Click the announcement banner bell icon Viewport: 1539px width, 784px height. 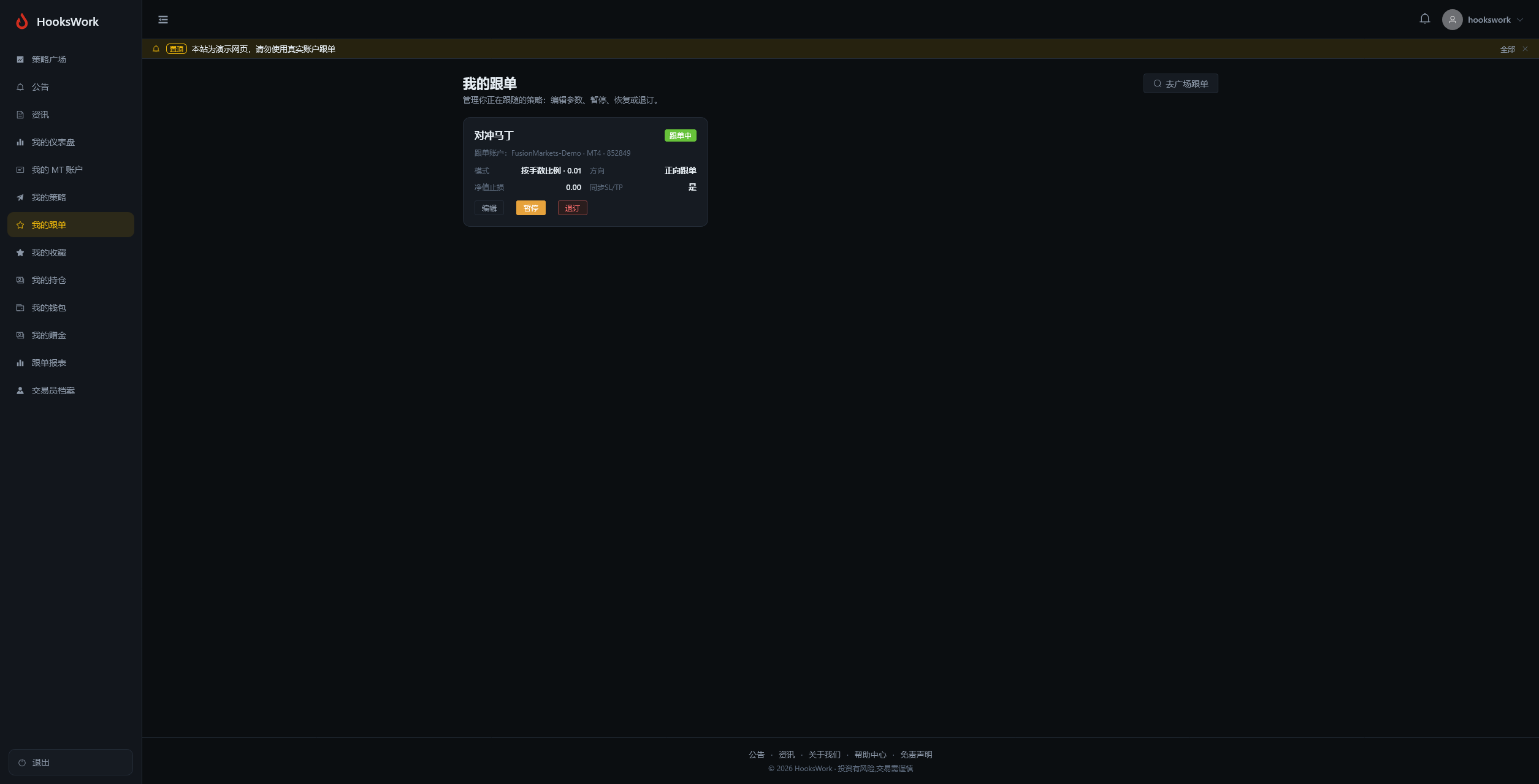tap(156, 49)
